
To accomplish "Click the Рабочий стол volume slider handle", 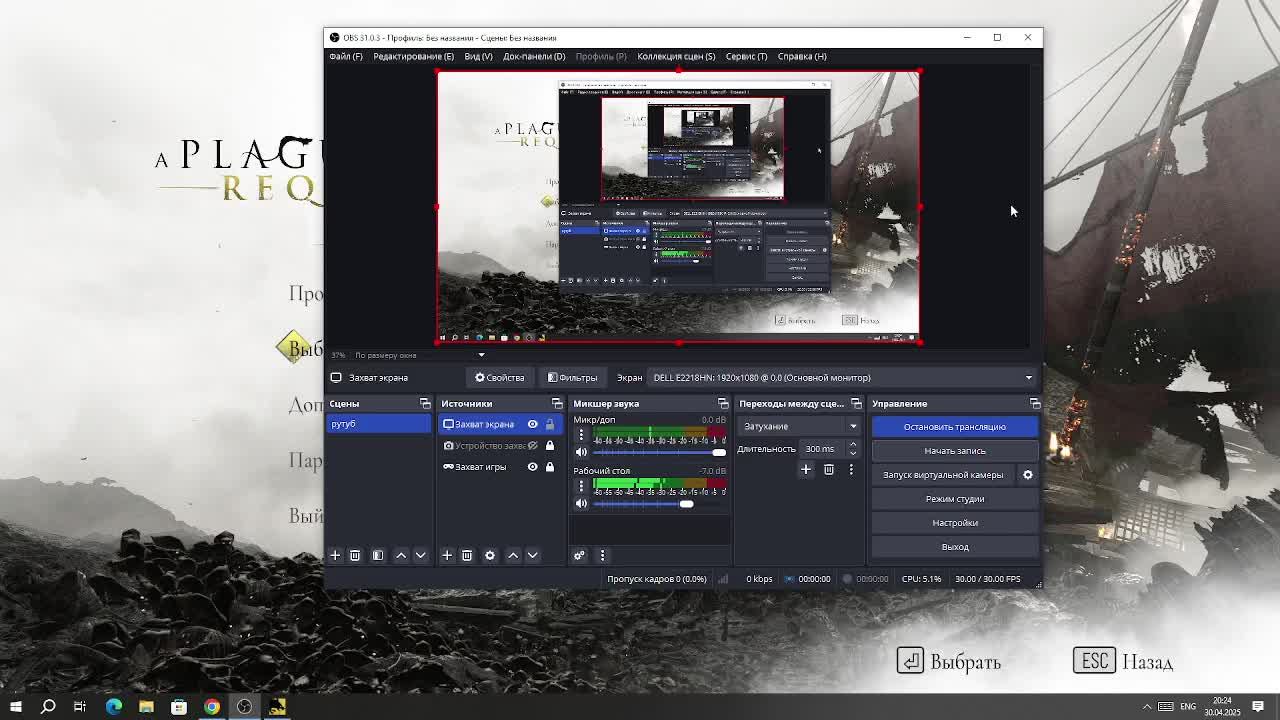I will (x=686, y=503).
